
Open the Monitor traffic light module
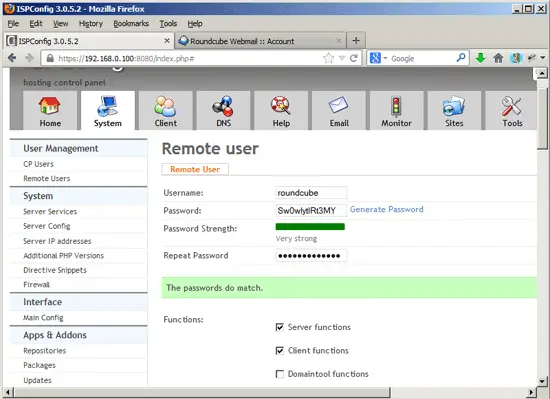coord(396,107)
